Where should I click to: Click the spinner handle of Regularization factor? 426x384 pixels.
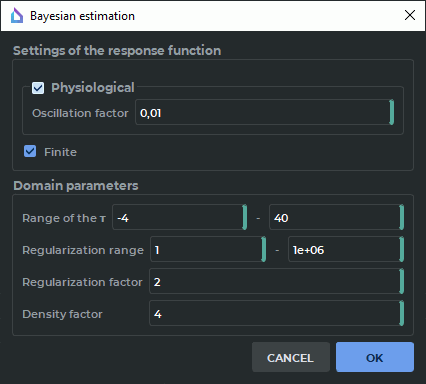point(402,281)
